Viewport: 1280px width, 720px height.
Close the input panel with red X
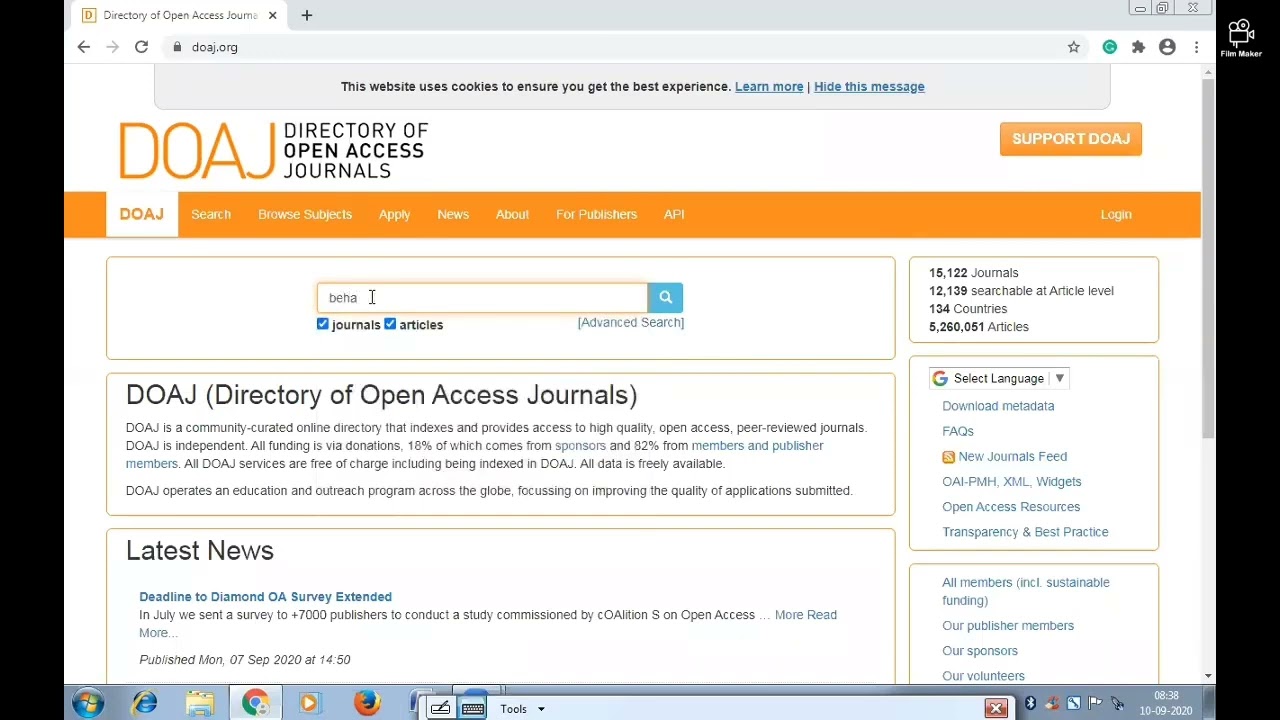tap(996, 709)
